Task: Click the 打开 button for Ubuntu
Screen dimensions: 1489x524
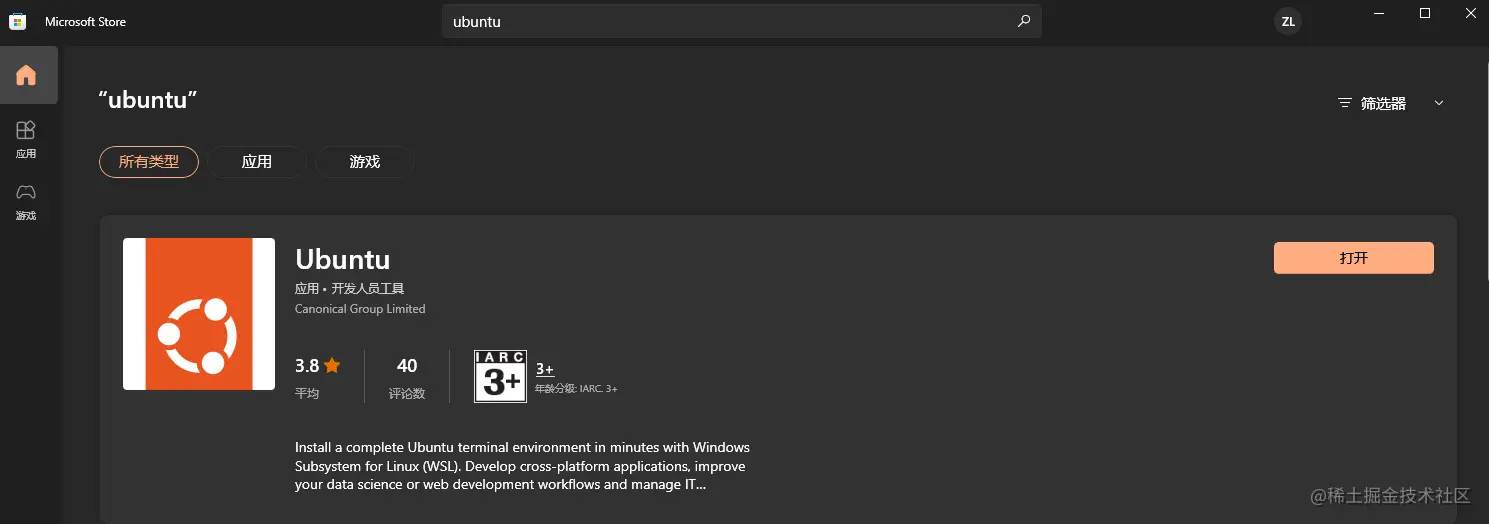Action: tap(1354, 258)
